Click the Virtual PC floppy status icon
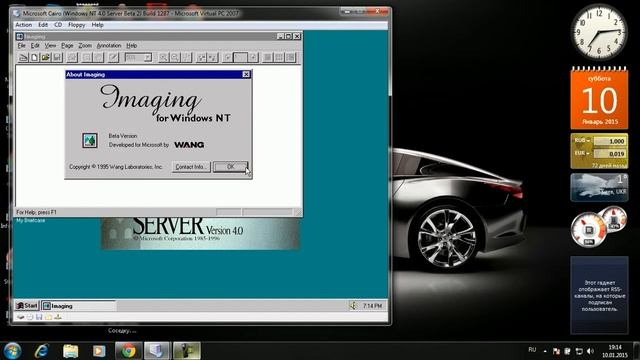640x360 pixels. [x=39, y=317]
